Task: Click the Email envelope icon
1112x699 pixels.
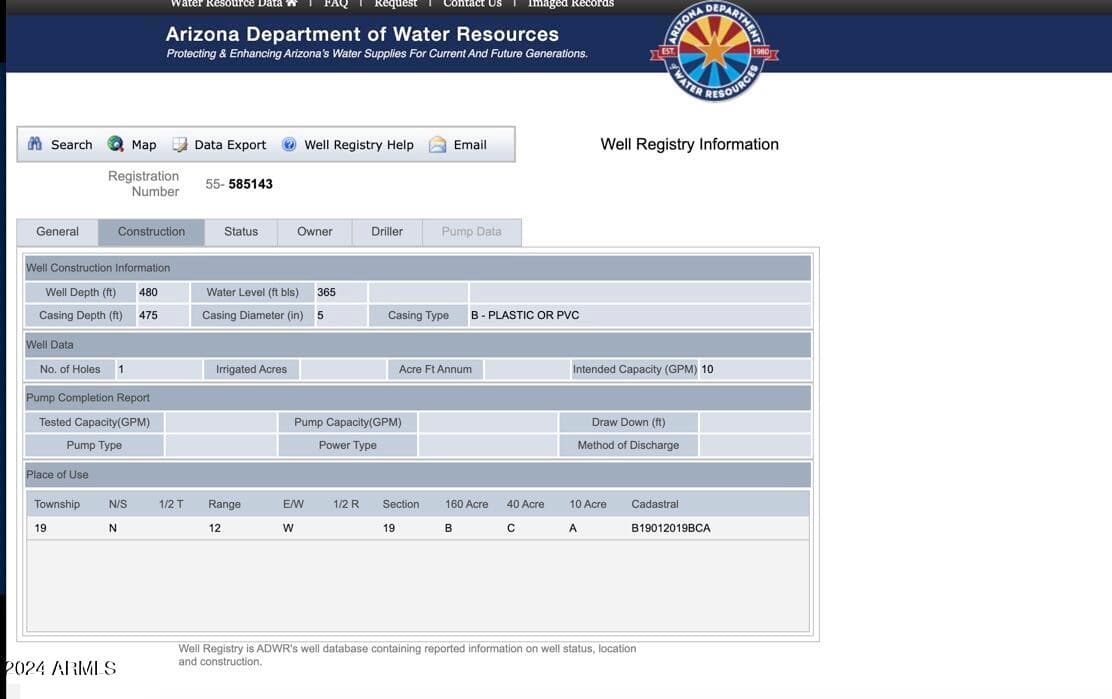Action: (438, 145)
